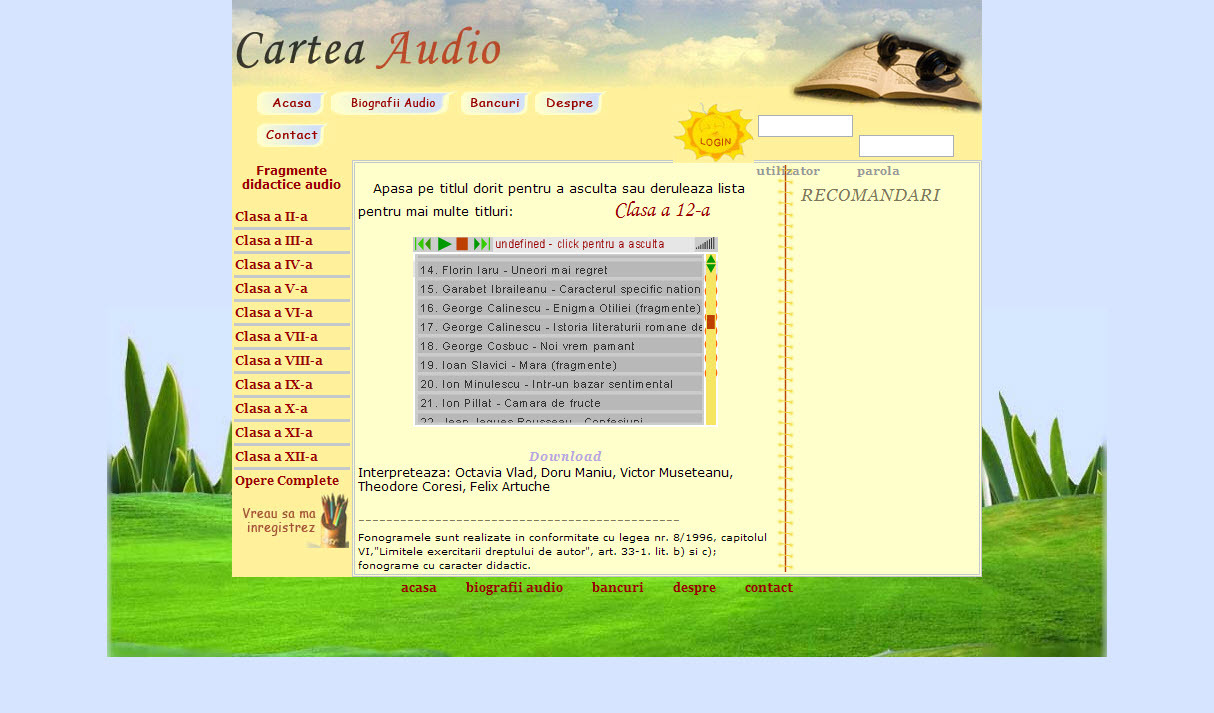This screenshot has height=713, width=1214.
Task: Select Clasa a II-a in sidebar
Action: coord(271,217)
